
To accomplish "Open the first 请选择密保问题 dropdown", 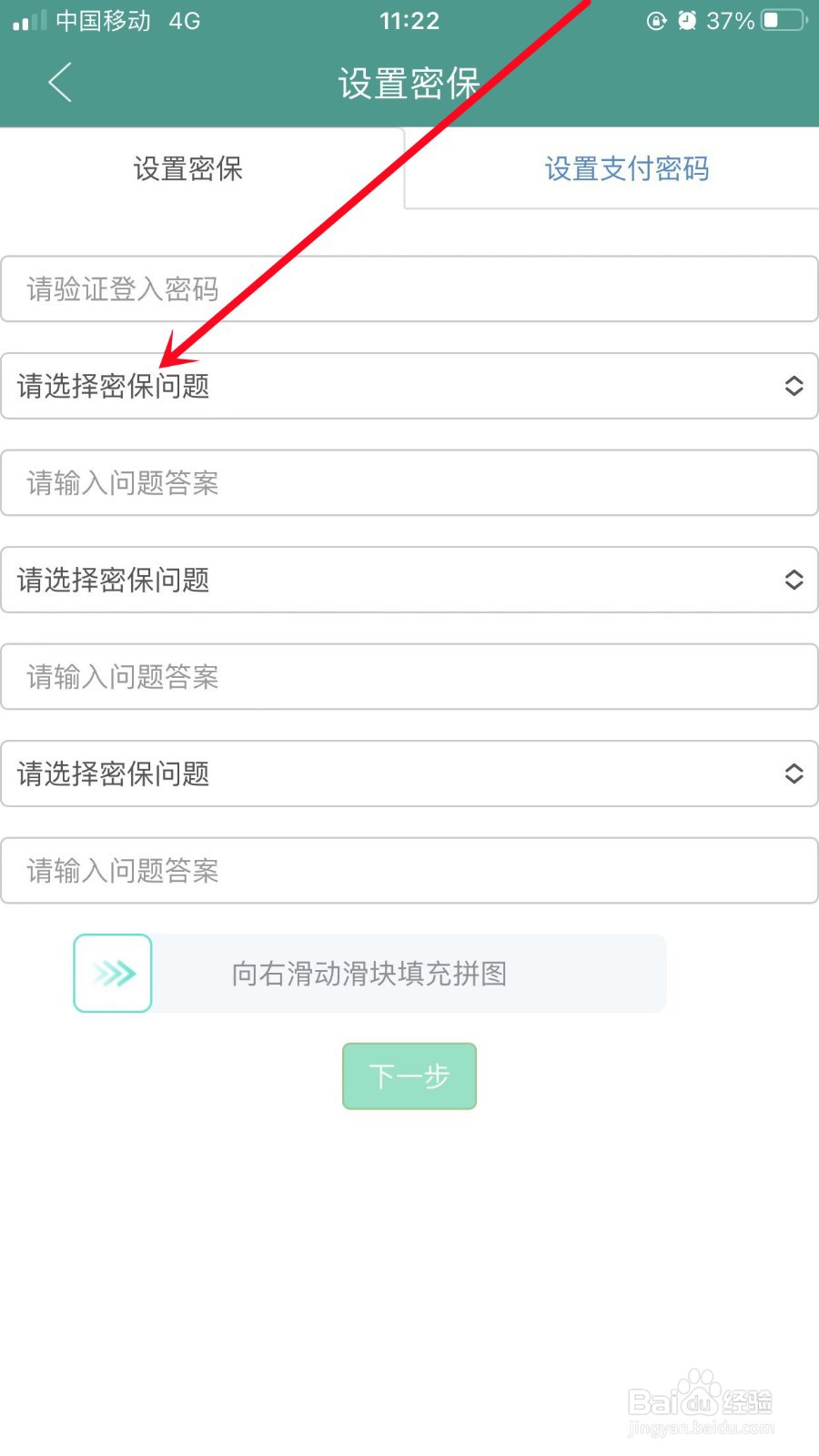I will pyautogui.click(x=409, y=386).
